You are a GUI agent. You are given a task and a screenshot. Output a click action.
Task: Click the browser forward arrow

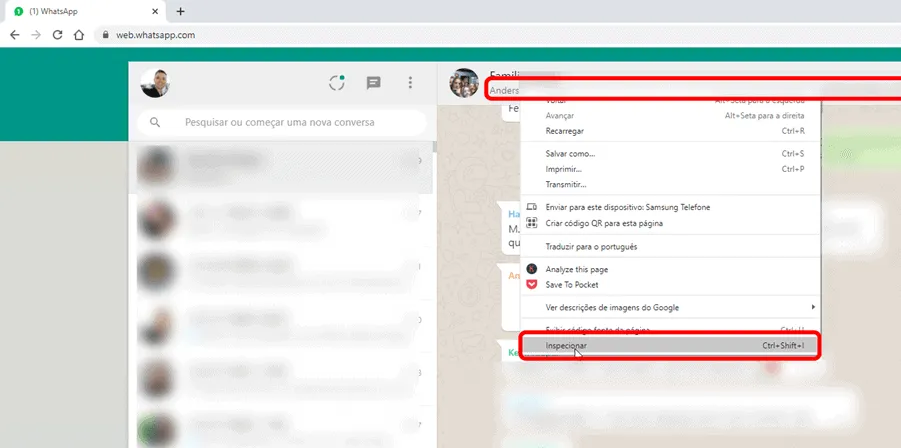pos(36,35)
